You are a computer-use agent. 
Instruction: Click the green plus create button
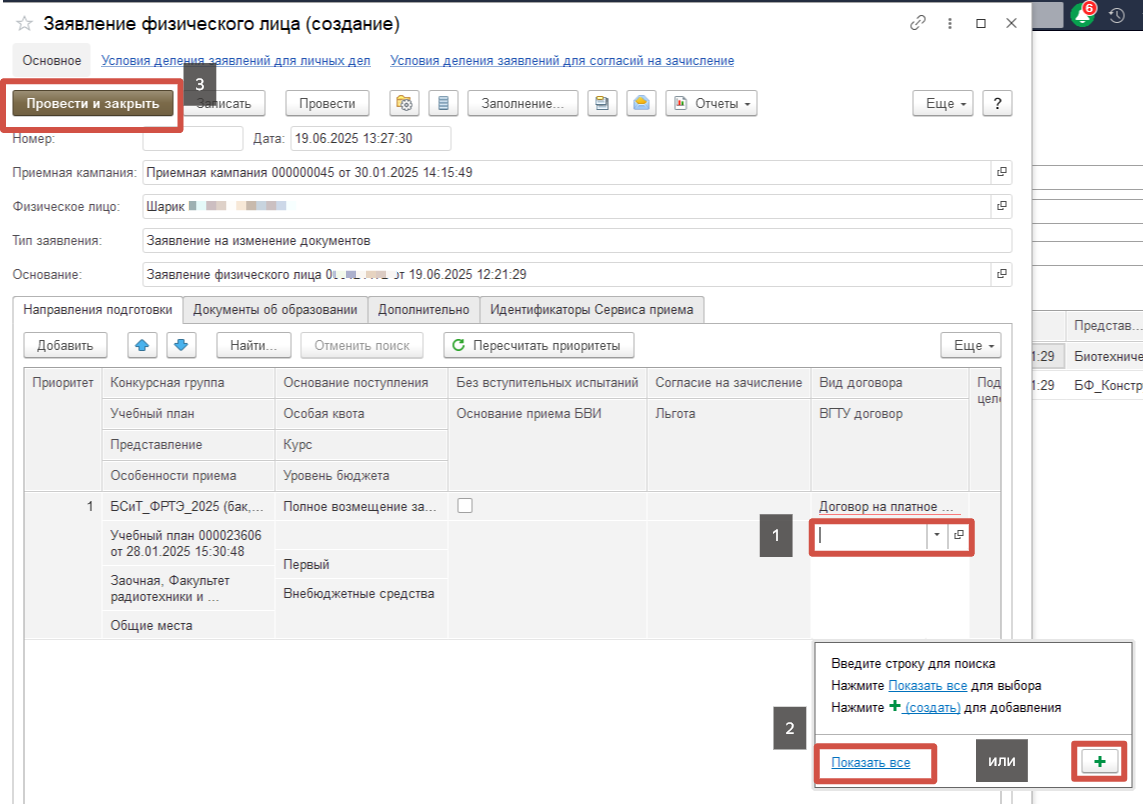pyautogui.click(x=1100, y=762)
